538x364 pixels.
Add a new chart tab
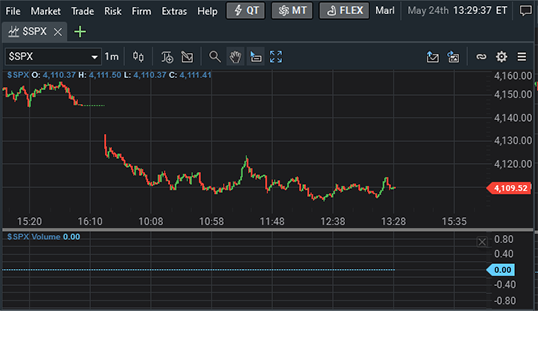[x=80, y=32]
